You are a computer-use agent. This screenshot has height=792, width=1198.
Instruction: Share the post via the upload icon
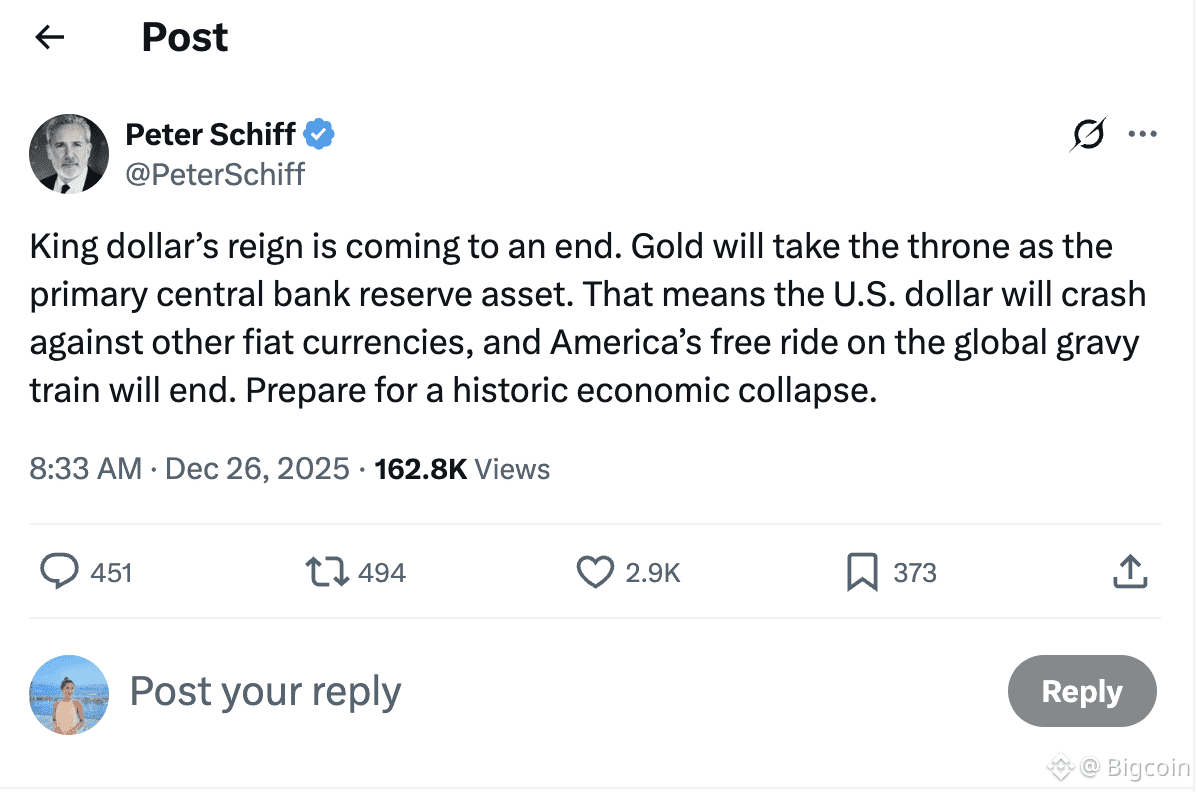pos(1128,572)
